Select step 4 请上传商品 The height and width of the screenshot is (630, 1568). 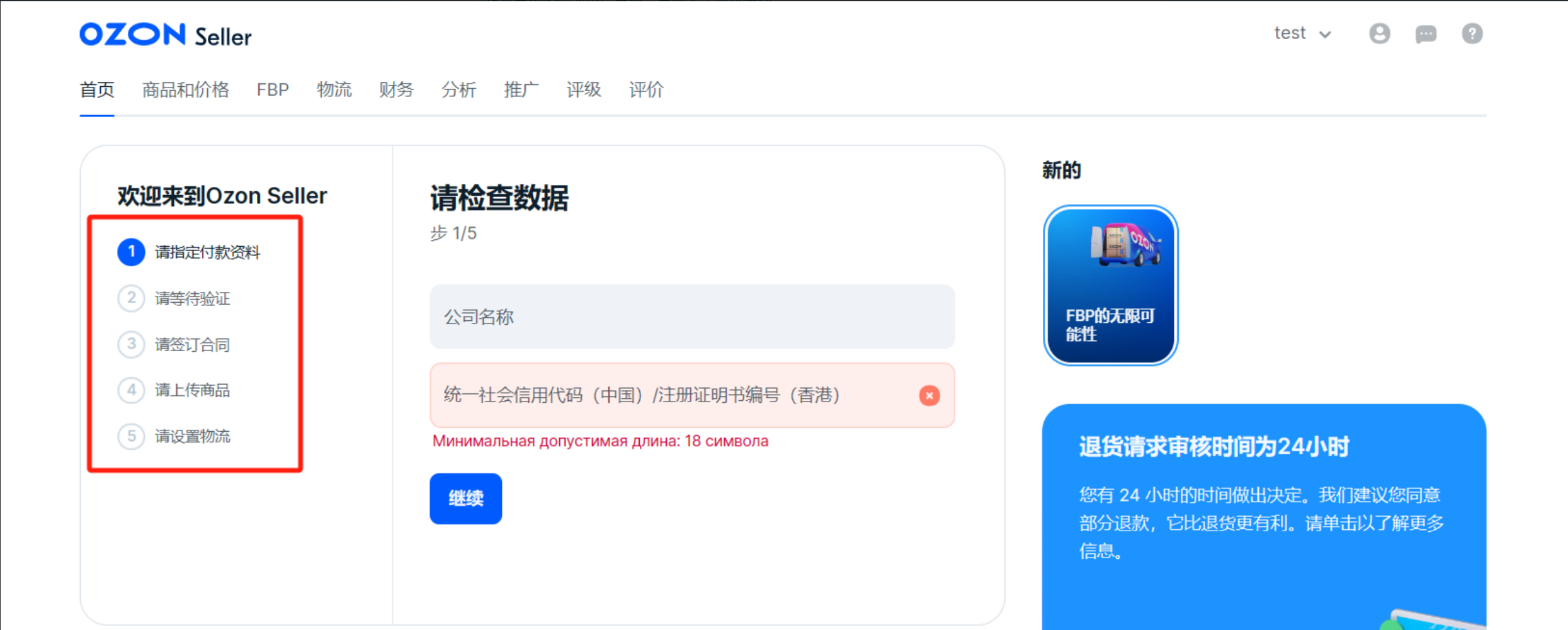point(174,390)
